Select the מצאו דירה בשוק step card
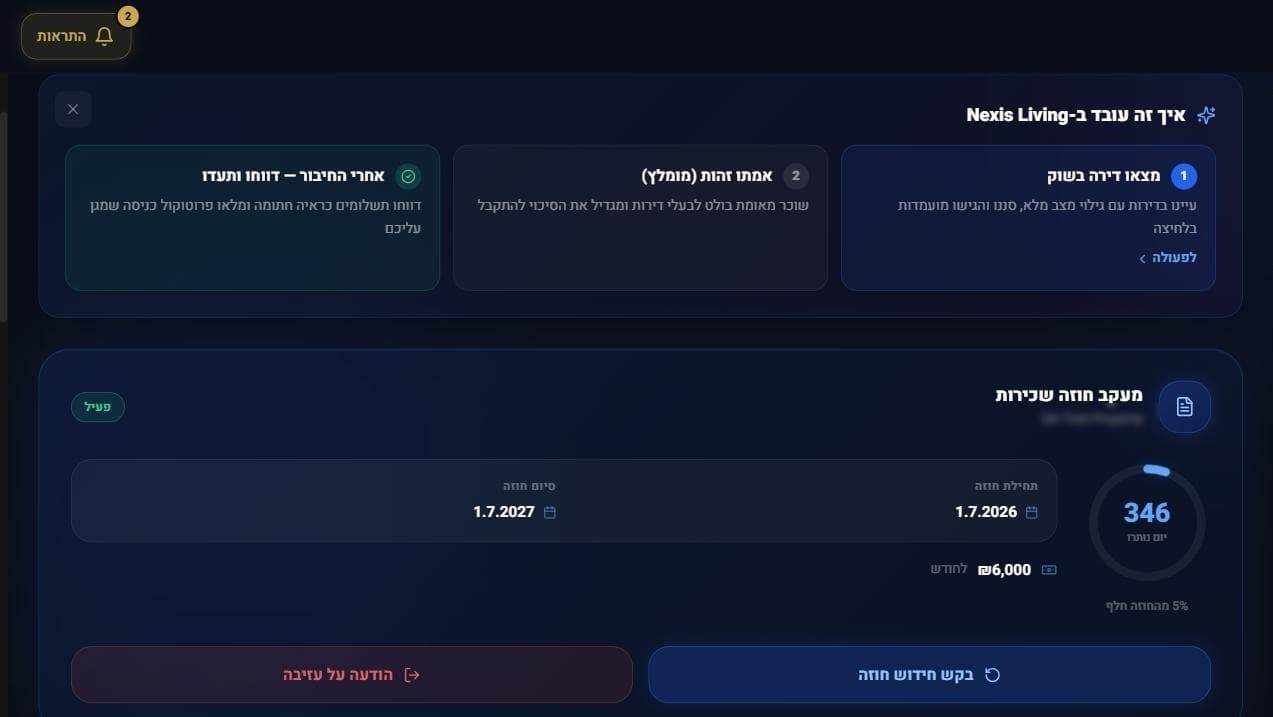 pos(1028,218)
